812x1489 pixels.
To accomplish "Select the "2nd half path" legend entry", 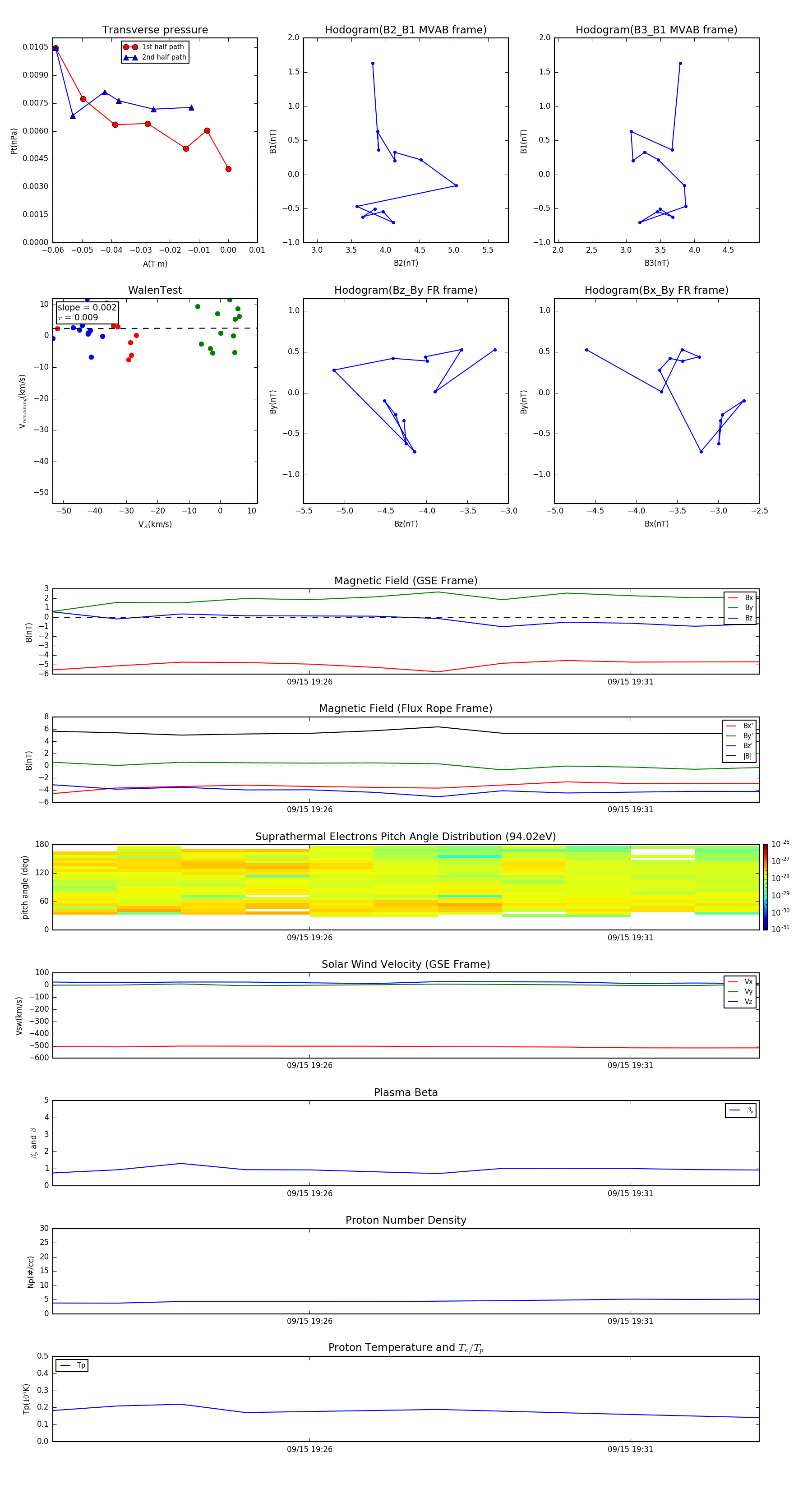I will [155, 57].
